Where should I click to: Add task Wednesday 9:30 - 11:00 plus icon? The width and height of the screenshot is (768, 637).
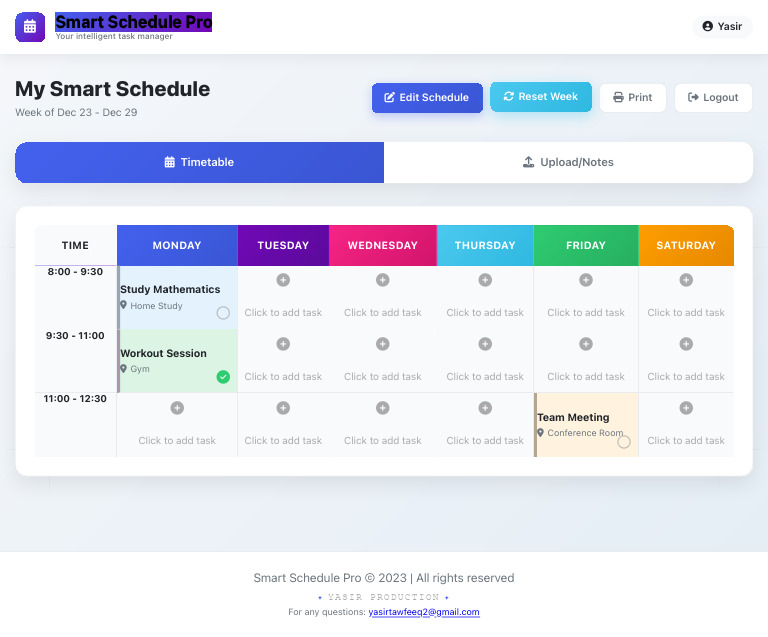point(383,344)
